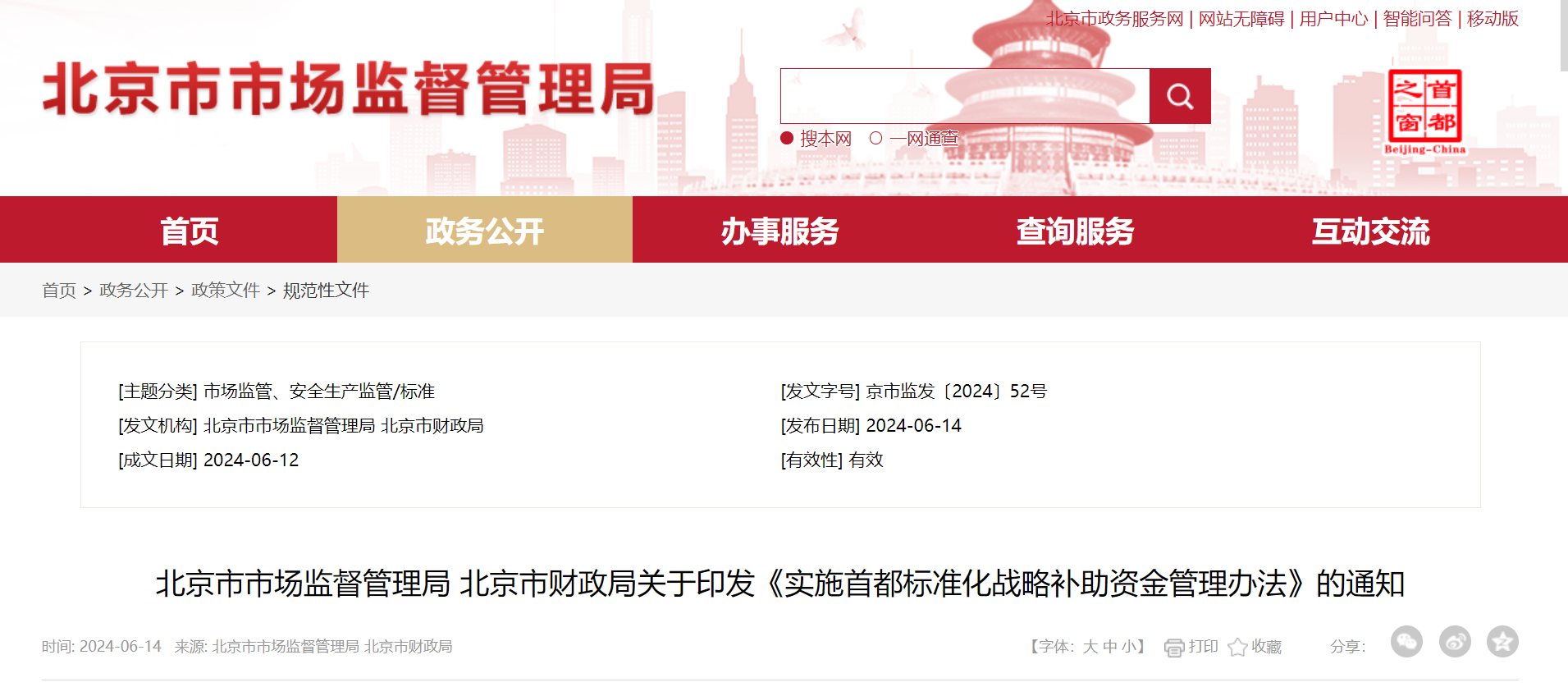1568x687 pixels.
Task: Select the 一网通查 radio option
Action: [876, 138]
